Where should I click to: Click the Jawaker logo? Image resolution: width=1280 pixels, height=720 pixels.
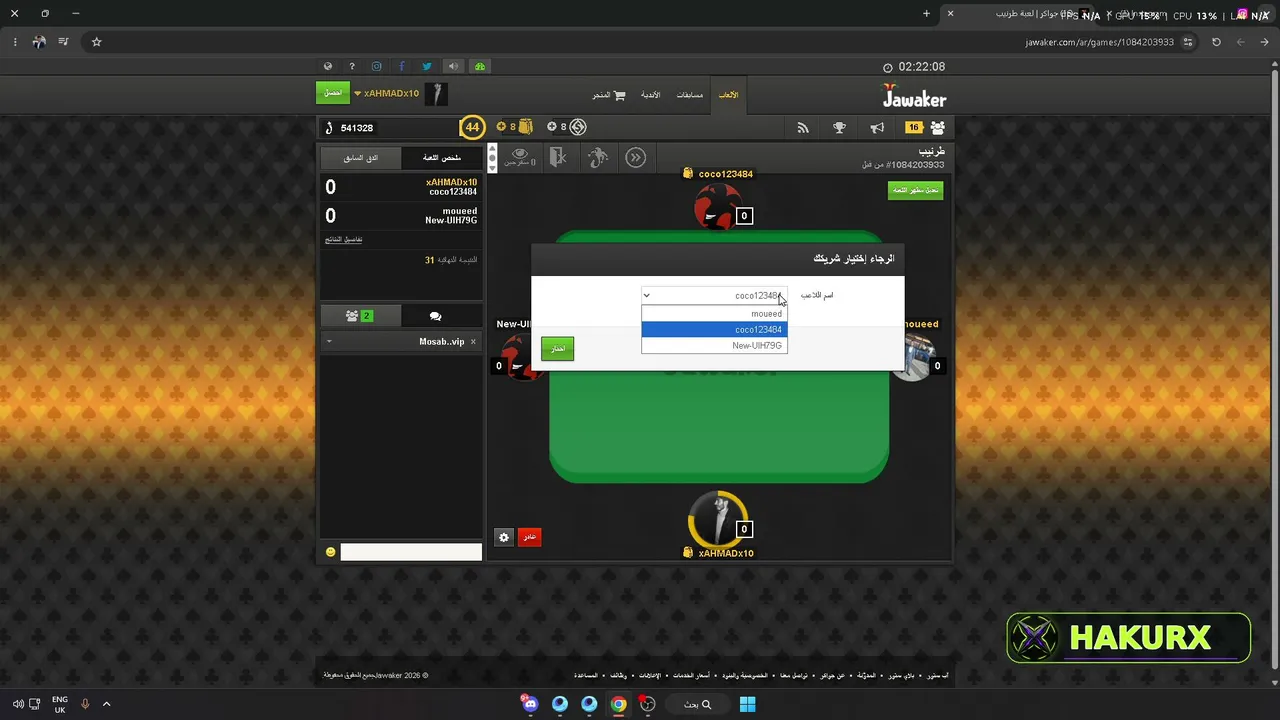coord(914,96)
